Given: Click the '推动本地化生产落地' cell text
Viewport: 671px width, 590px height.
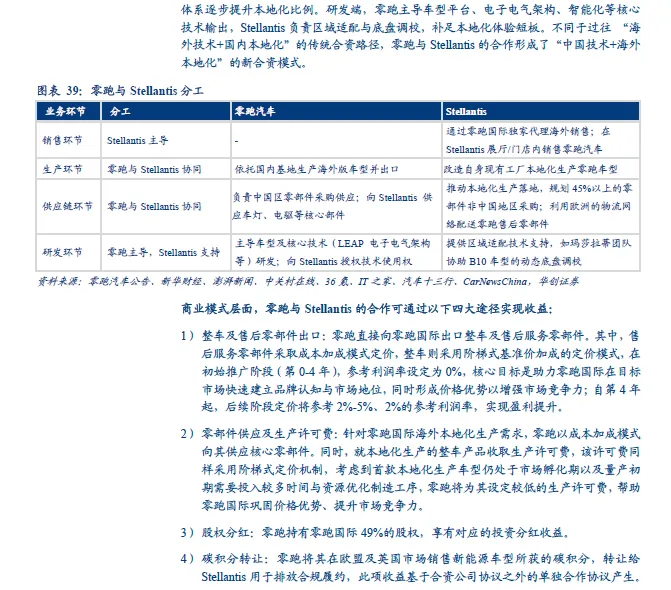Looking at the screenshot, I should (539, 206).
